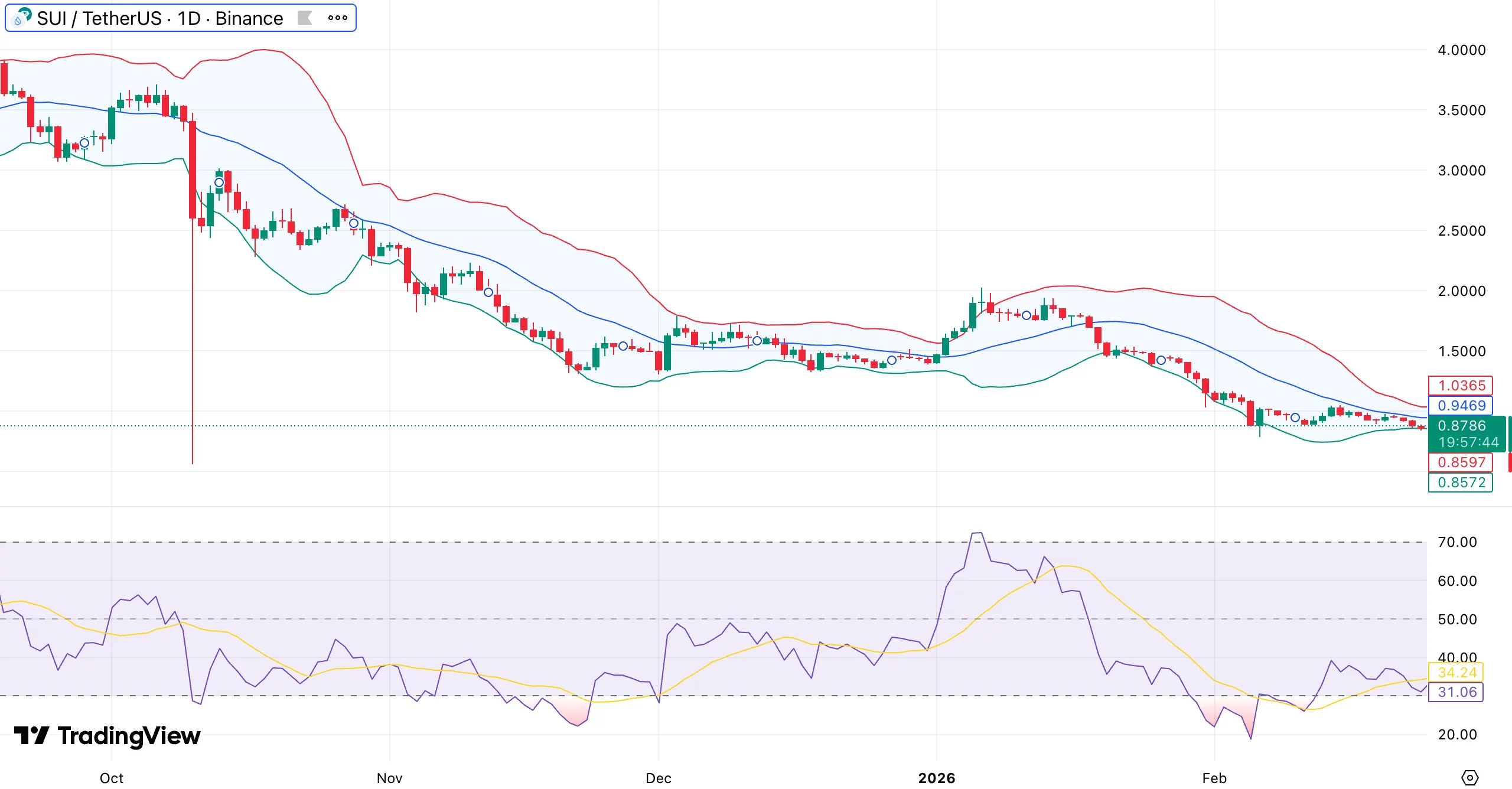Viewport: 1512px width, 789px height.
Task: Toggle the lower band label 0.8572
Action: [1461, 482]
